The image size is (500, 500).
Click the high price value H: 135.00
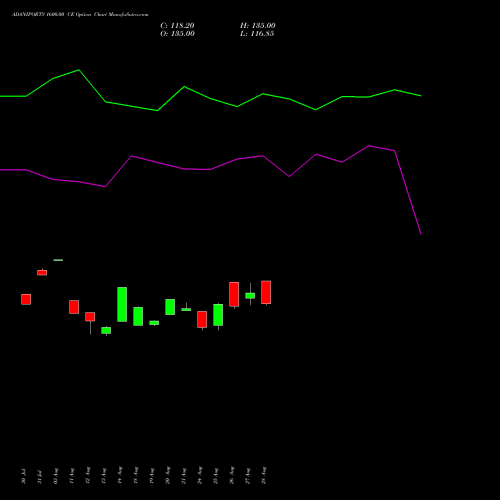[x=258, y=26]
